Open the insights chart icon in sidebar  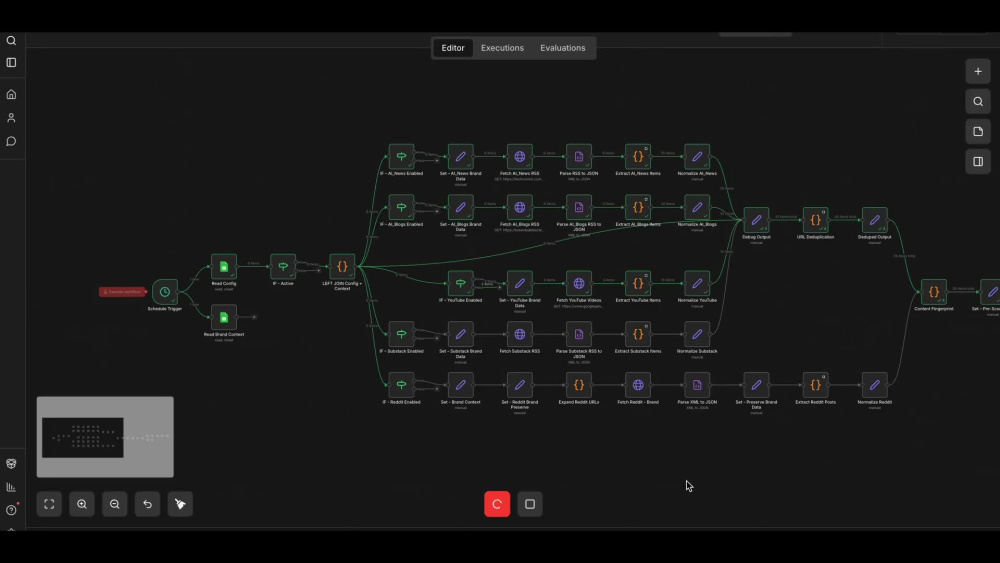coord(11,487)
